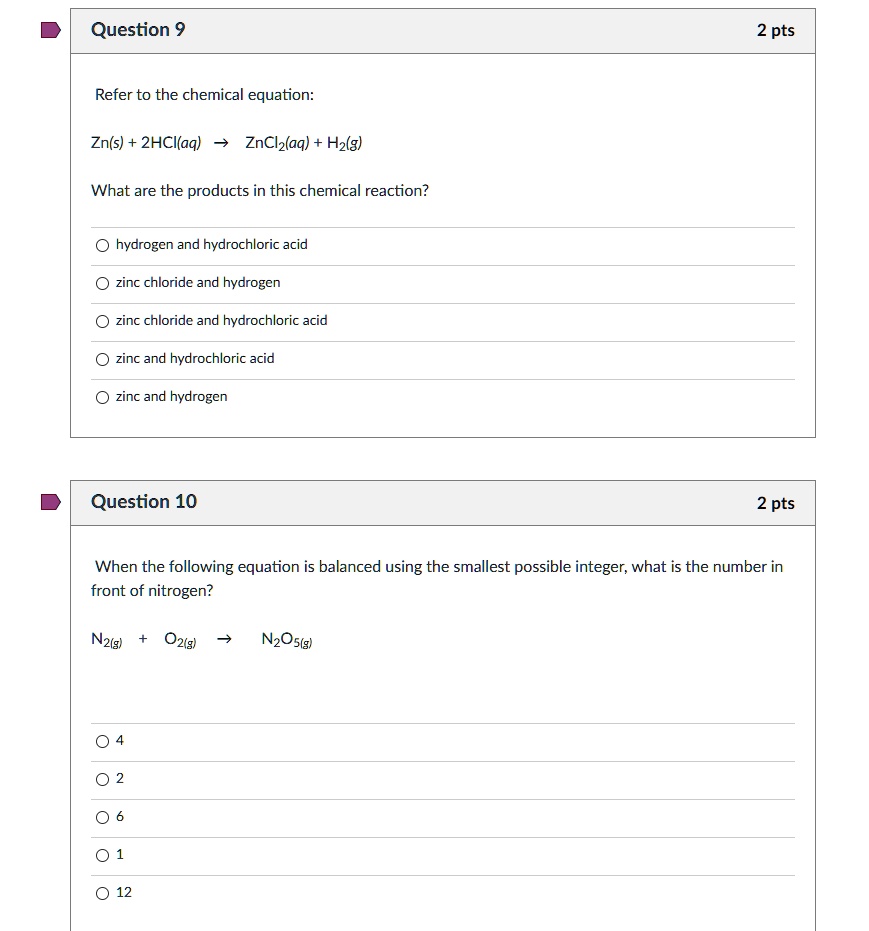
Task: Select 'zinc chloride and hydrochloric acid' option
Action: (102, 320)
